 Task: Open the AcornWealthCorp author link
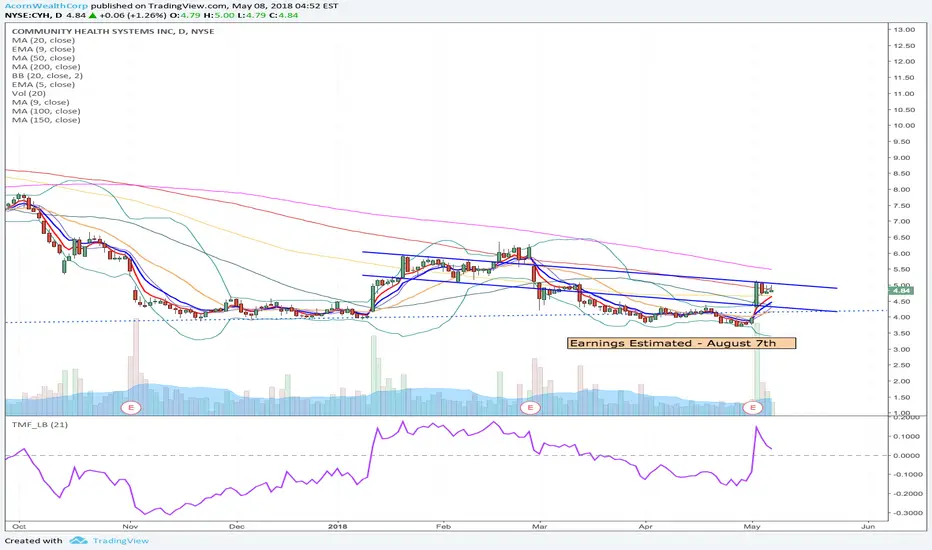46,5
